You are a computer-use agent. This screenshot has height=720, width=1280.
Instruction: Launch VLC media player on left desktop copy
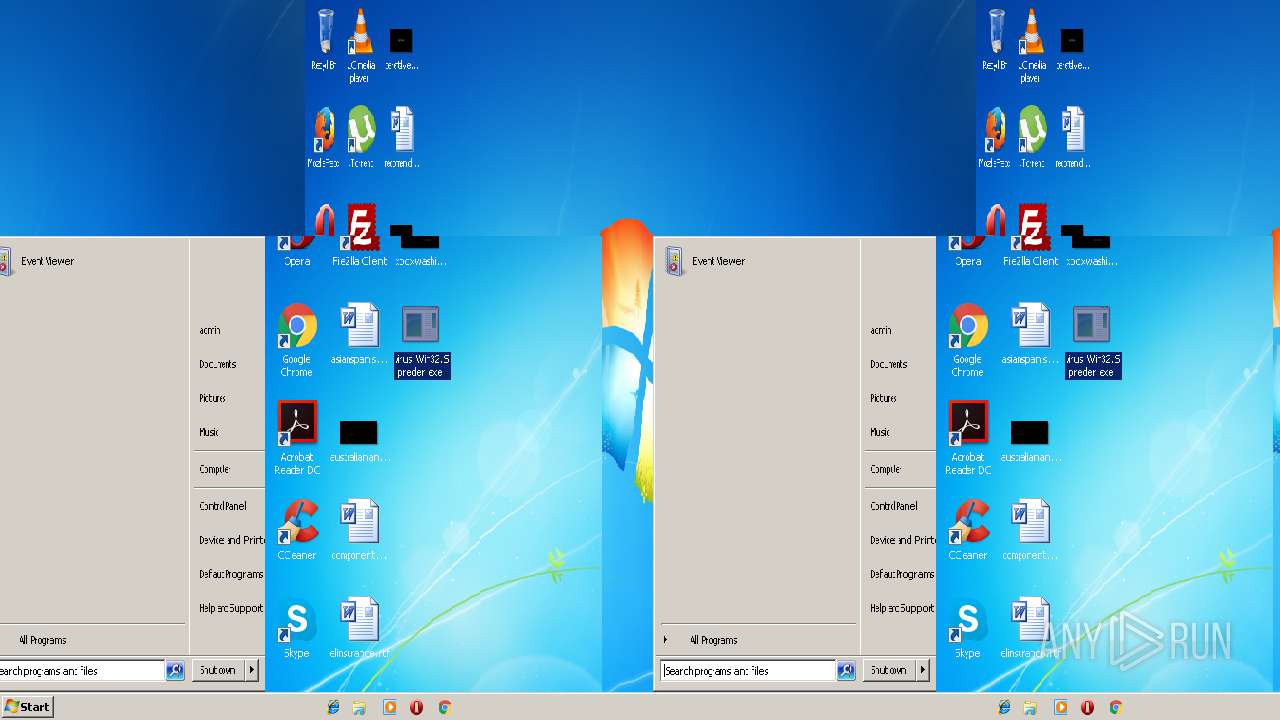360,45
